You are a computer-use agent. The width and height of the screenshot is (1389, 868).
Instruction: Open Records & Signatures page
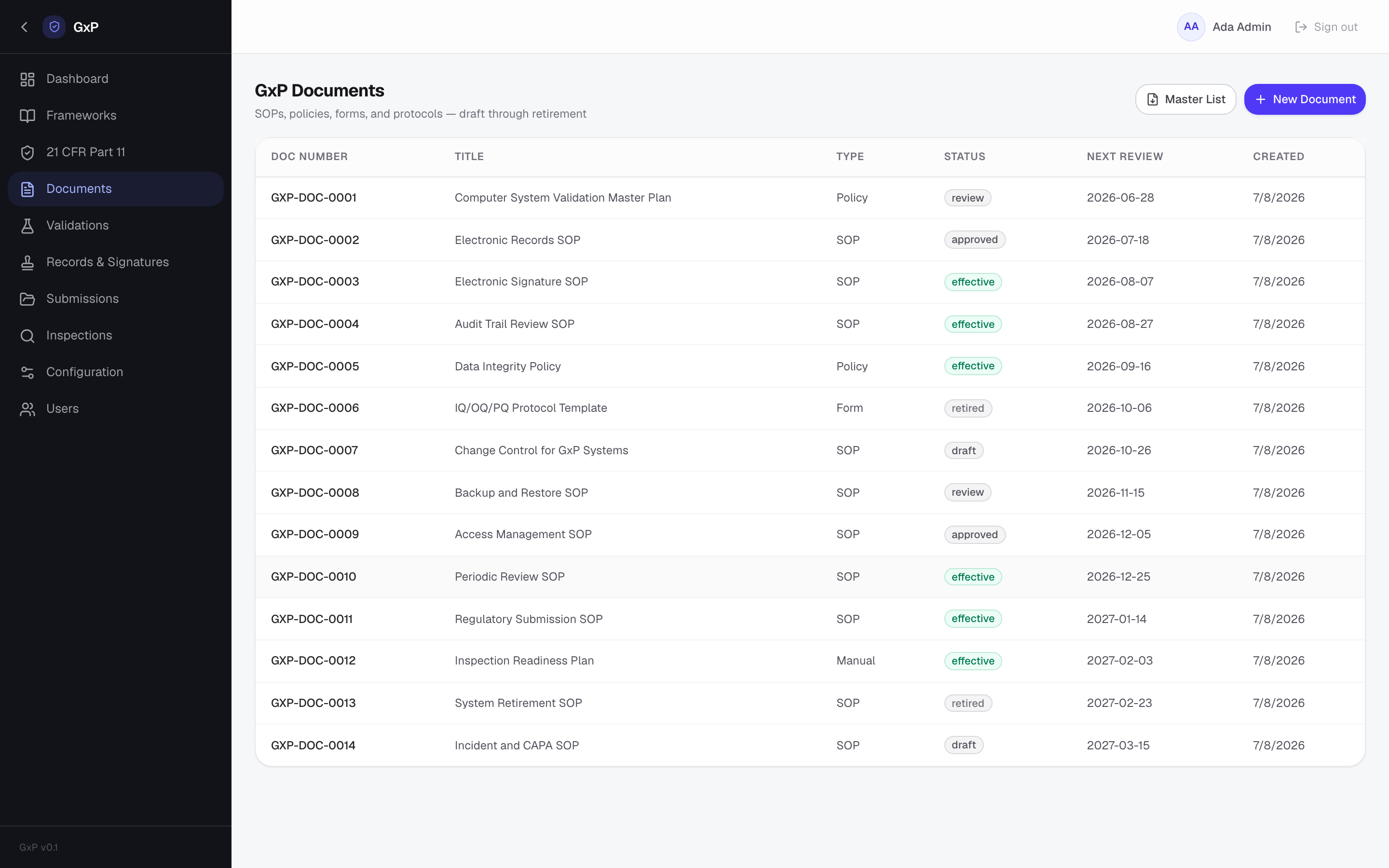coord(116,262)
